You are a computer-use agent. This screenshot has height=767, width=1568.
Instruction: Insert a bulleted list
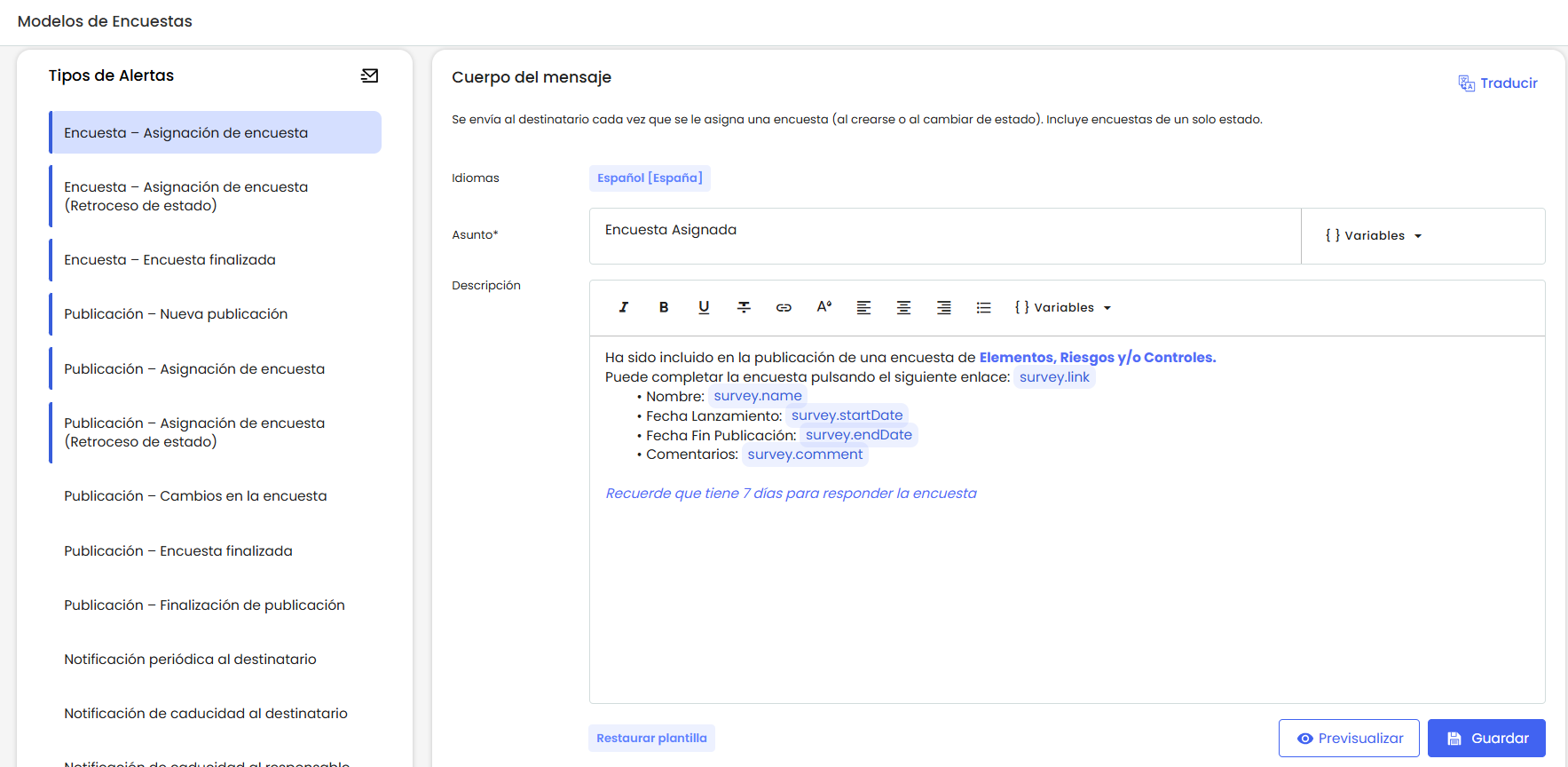click(x=983, y=307)
